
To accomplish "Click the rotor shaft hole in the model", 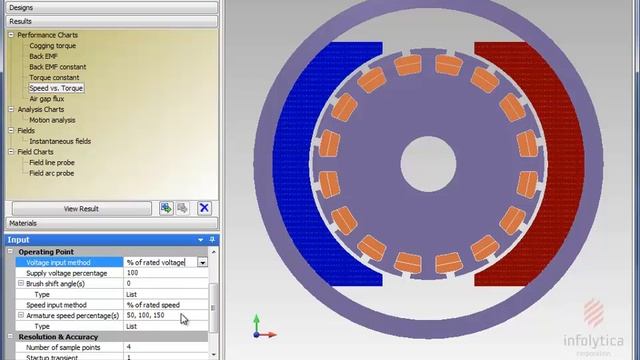I will coord(428,164).
